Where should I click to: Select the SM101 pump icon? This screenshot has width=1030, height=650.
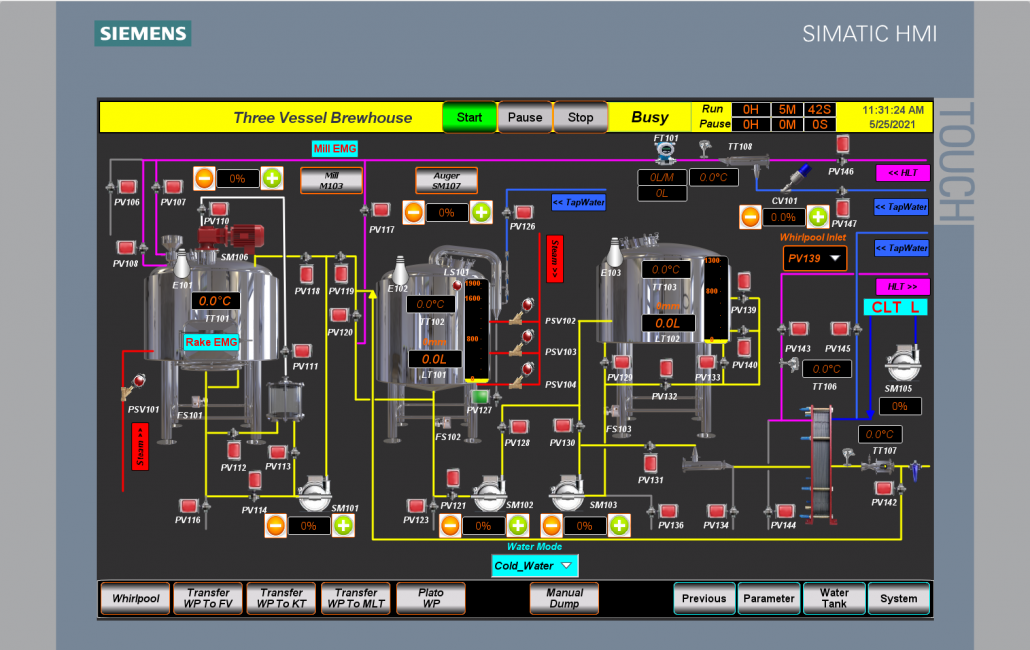point(314,493)
